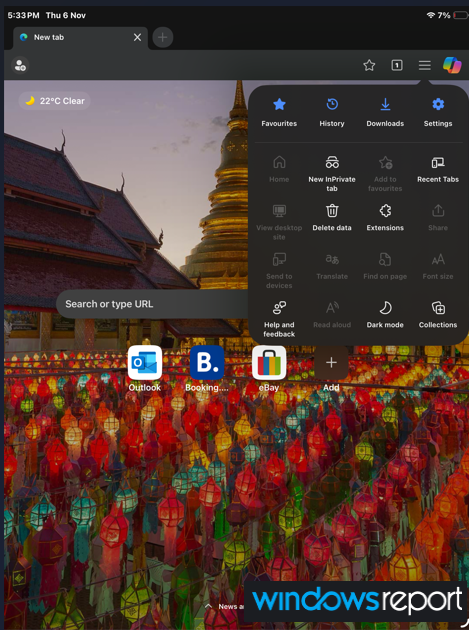Open Help and feedback
Screen dimensions: 469x630
[x=279, y=319]
